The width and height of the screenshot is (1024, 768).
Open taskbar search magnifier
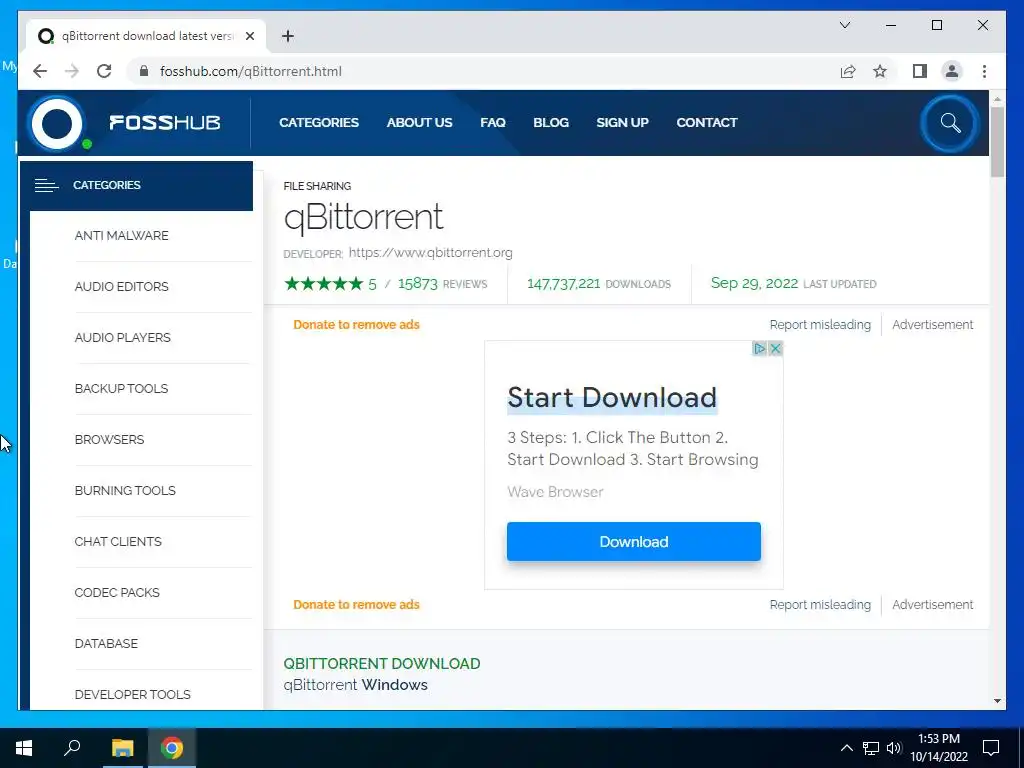[72, 748]
